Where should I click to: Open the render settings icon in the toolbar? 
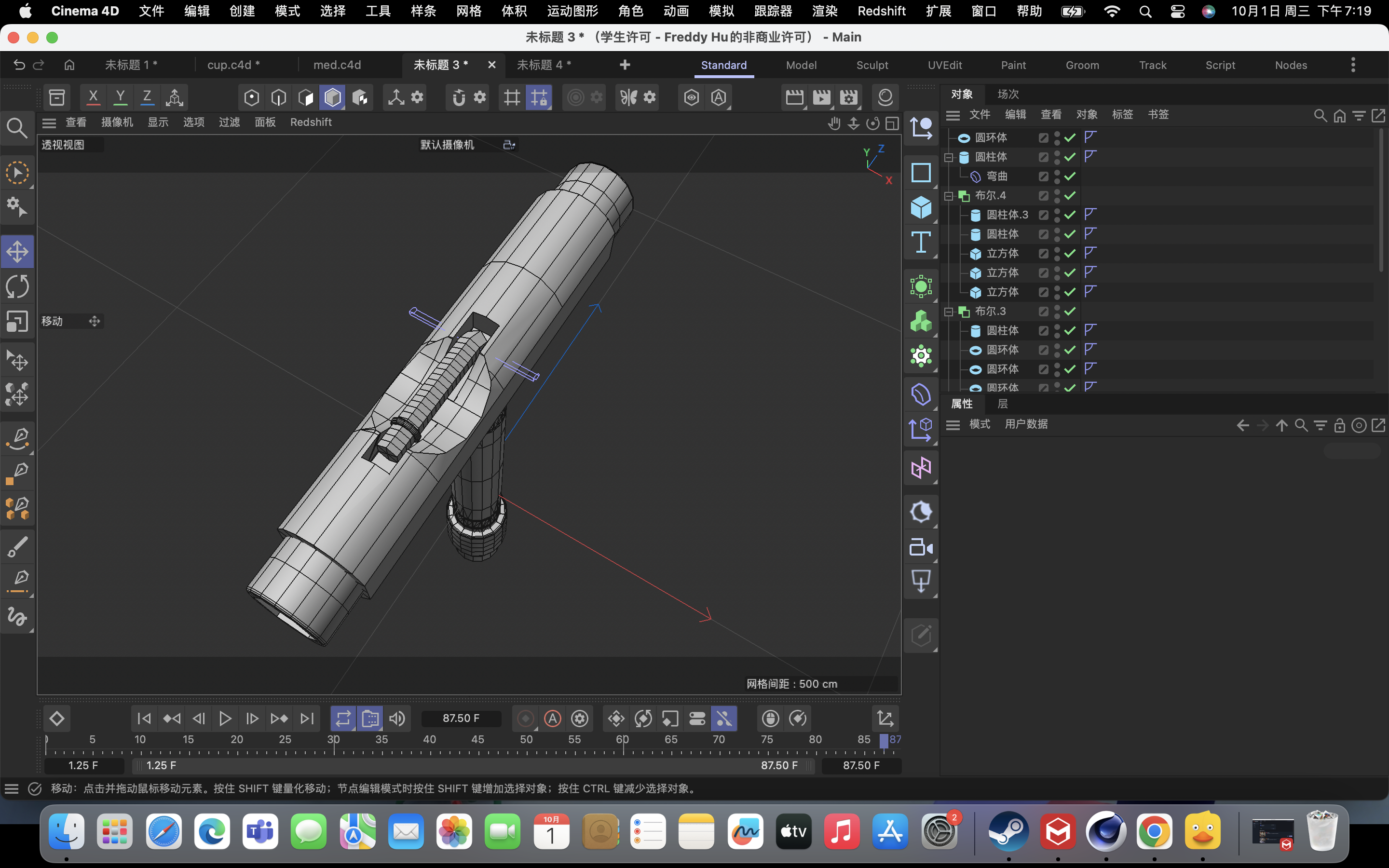(x=849, y=97)
